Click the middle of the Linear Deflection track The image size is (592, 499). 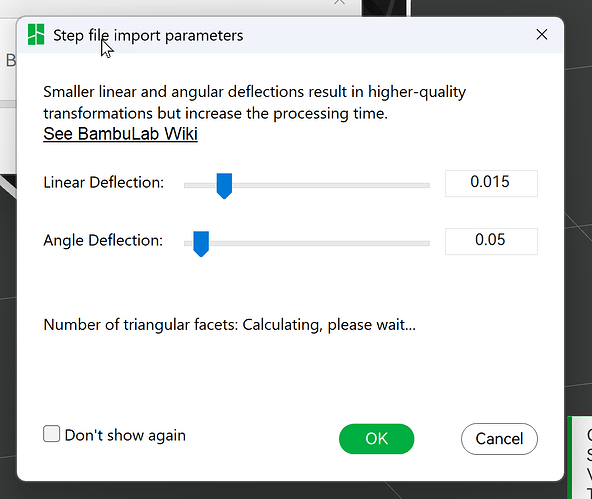coord(307,185)
